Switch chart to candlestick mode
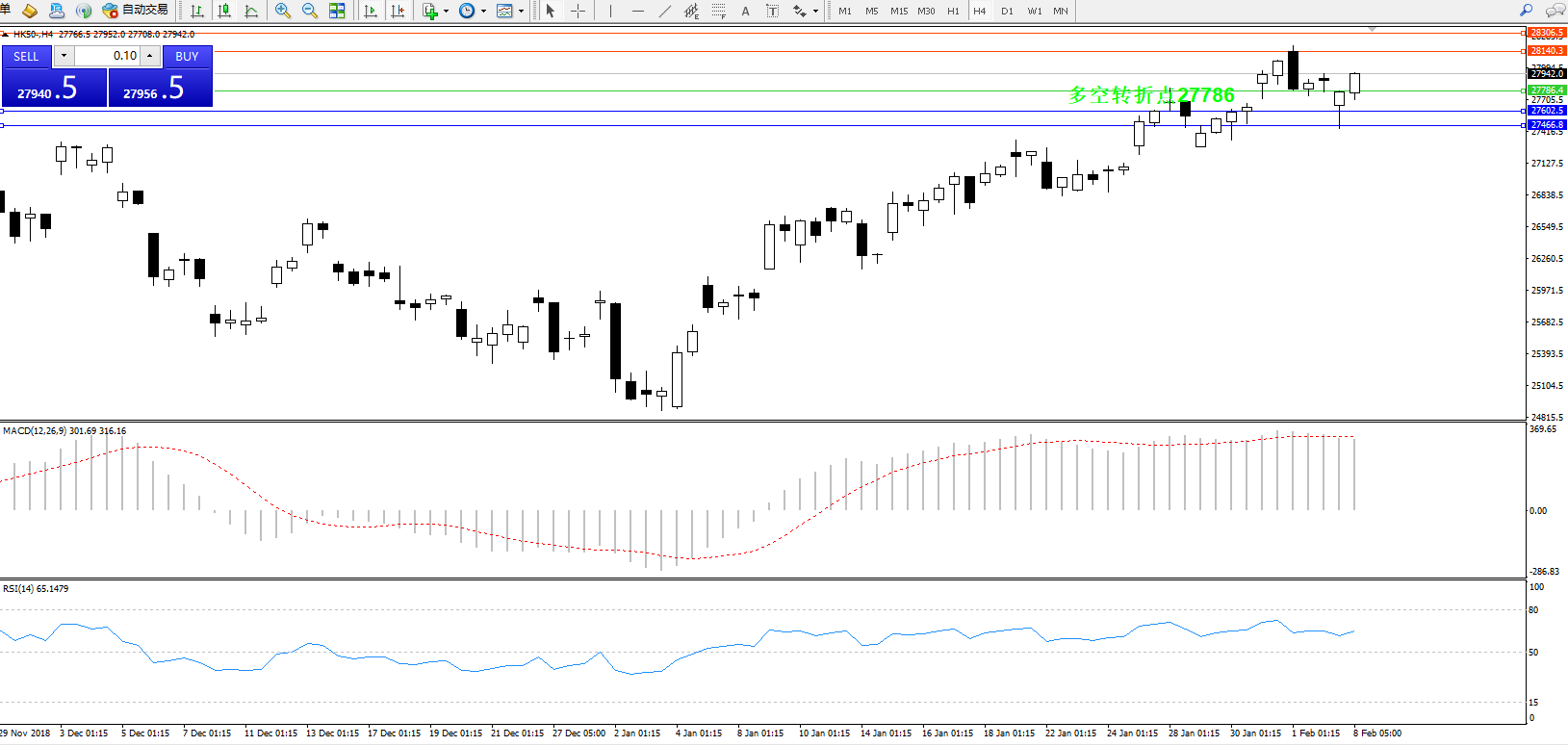This screenshot has width=1568, height=746. (224, 11)
